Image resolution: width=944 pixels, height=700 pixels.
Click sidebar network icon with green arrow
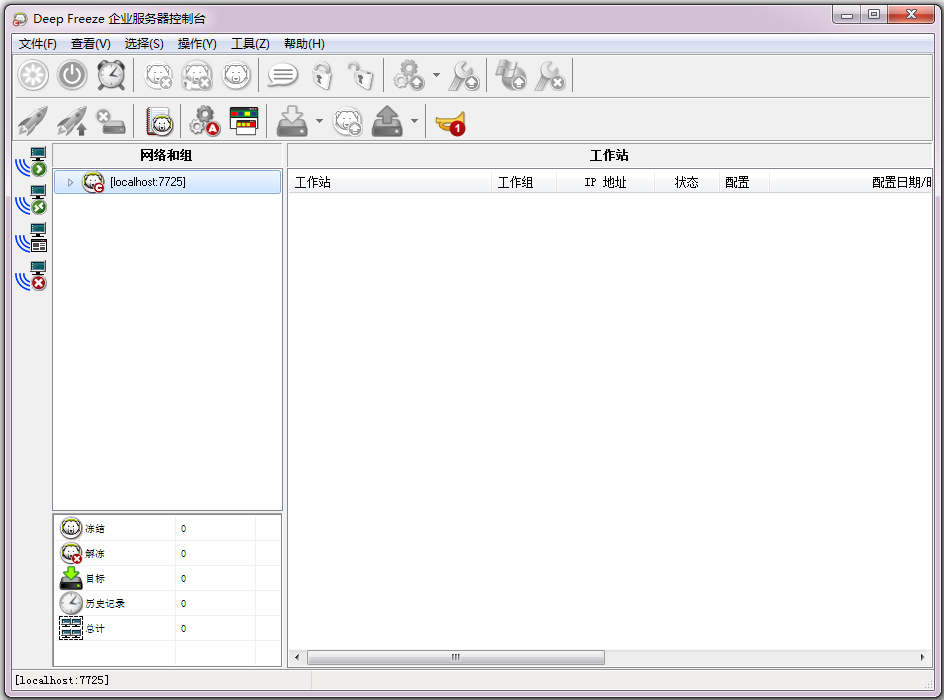click(x=31, y=162)
